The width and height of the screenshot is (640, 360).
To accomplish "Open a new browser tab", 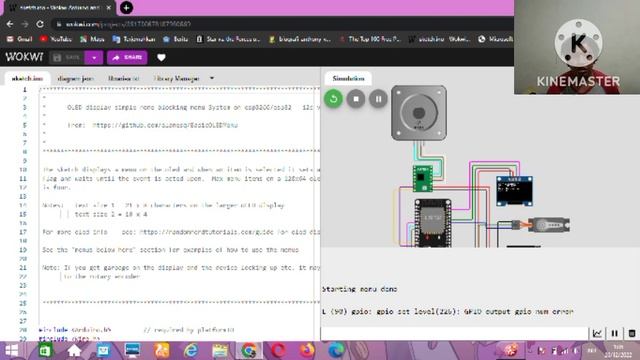I will pos(126,8).
